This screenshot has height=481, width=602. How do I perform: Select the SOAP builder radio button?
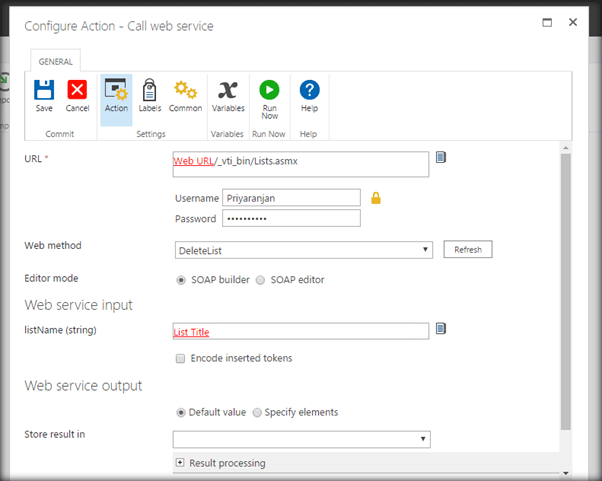(181, 280)
